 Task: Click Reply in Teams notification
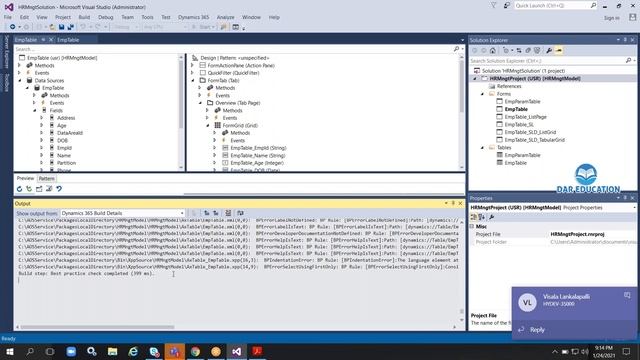pyautogui.click(x=537, y=330)
